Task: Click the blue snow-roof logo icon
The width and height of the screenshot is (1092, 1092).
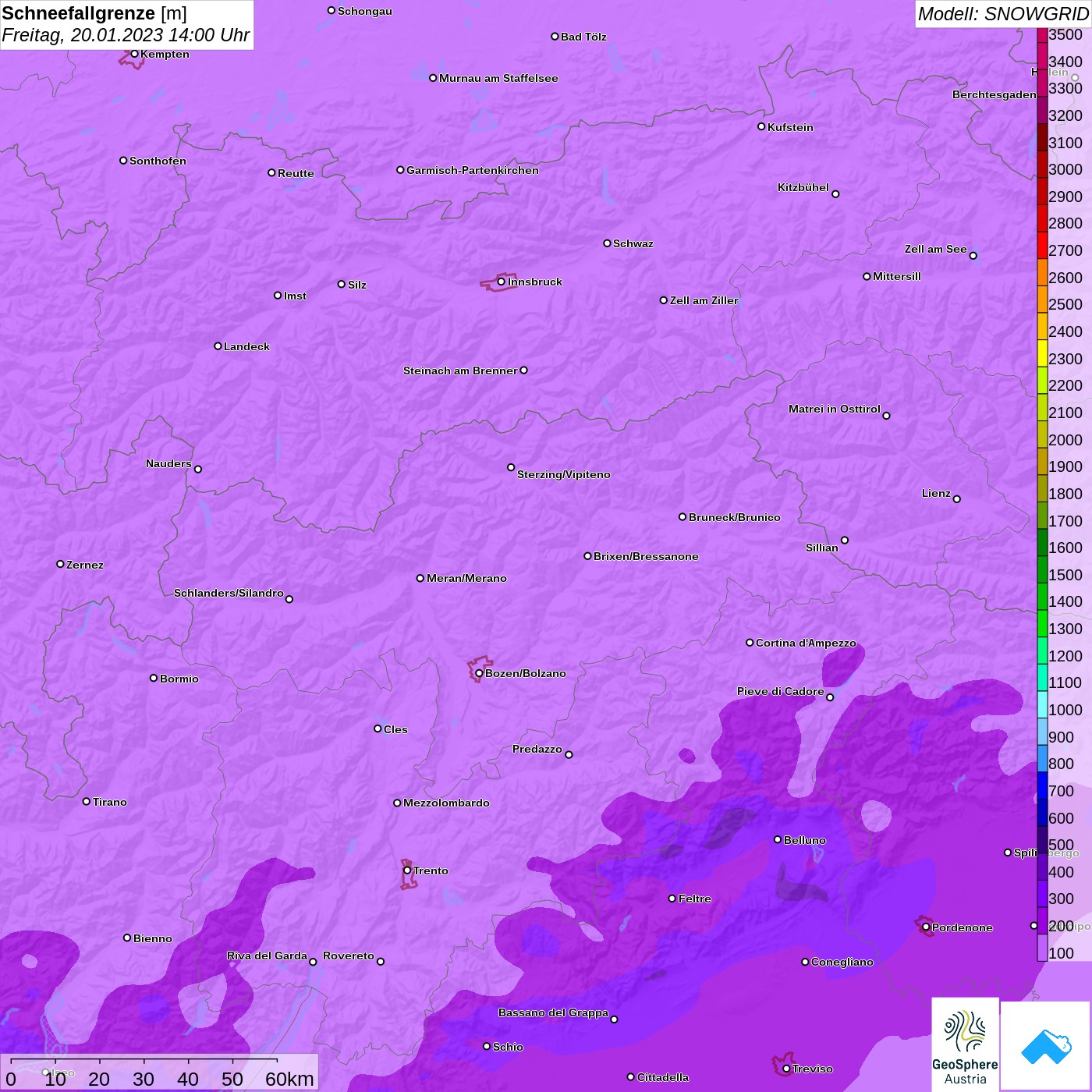Action: click(x=1045, y=1046)
